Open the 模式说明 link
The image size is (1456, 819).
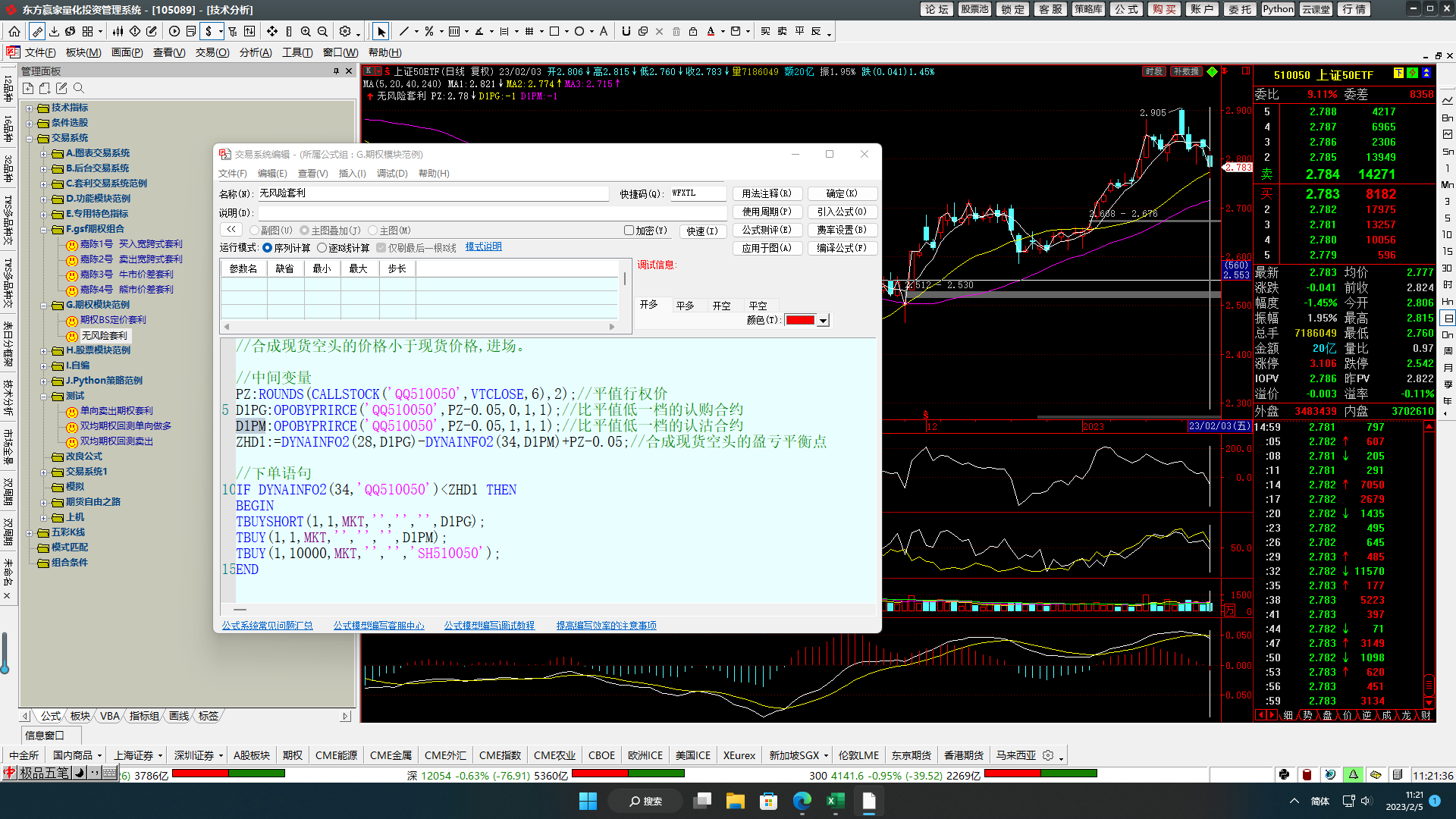483,247
